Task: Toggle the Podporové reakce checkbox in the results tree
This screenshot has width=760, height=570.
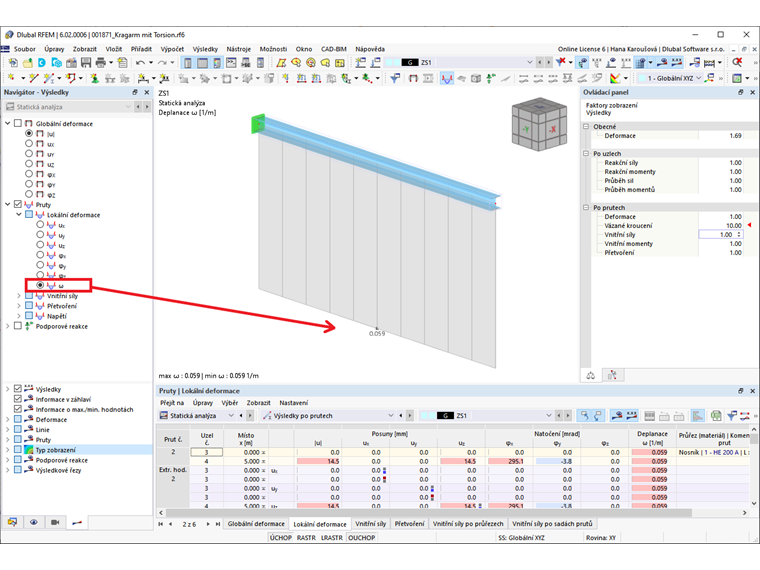Action: (x=18, y=326)
